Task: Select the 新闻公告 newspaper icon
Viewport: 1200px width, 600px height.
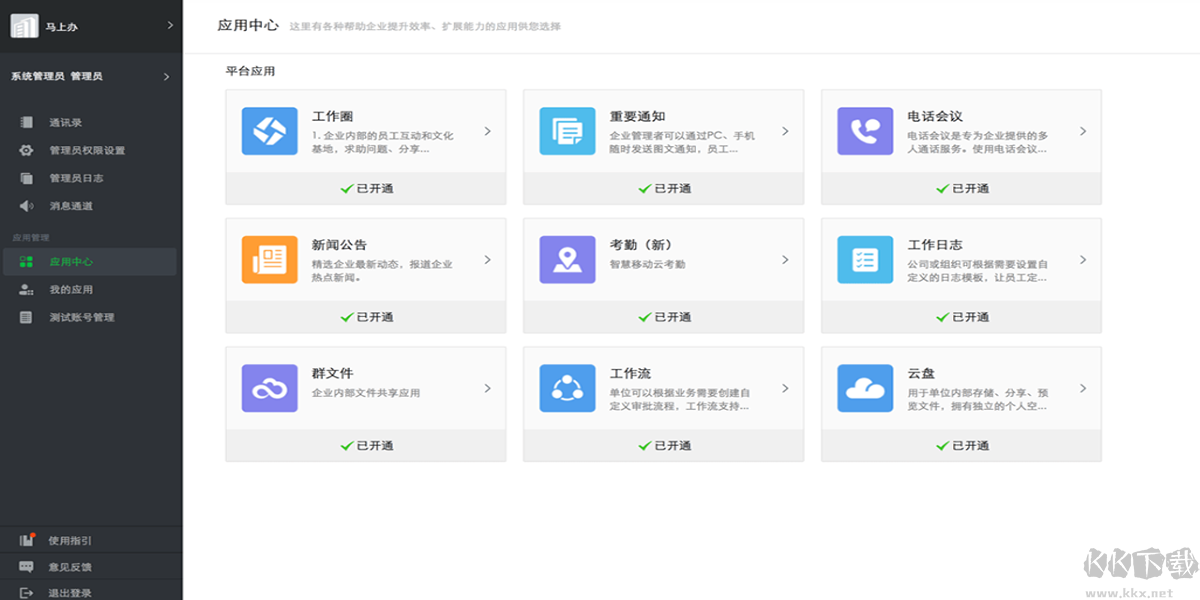Action: click(268, 259)
